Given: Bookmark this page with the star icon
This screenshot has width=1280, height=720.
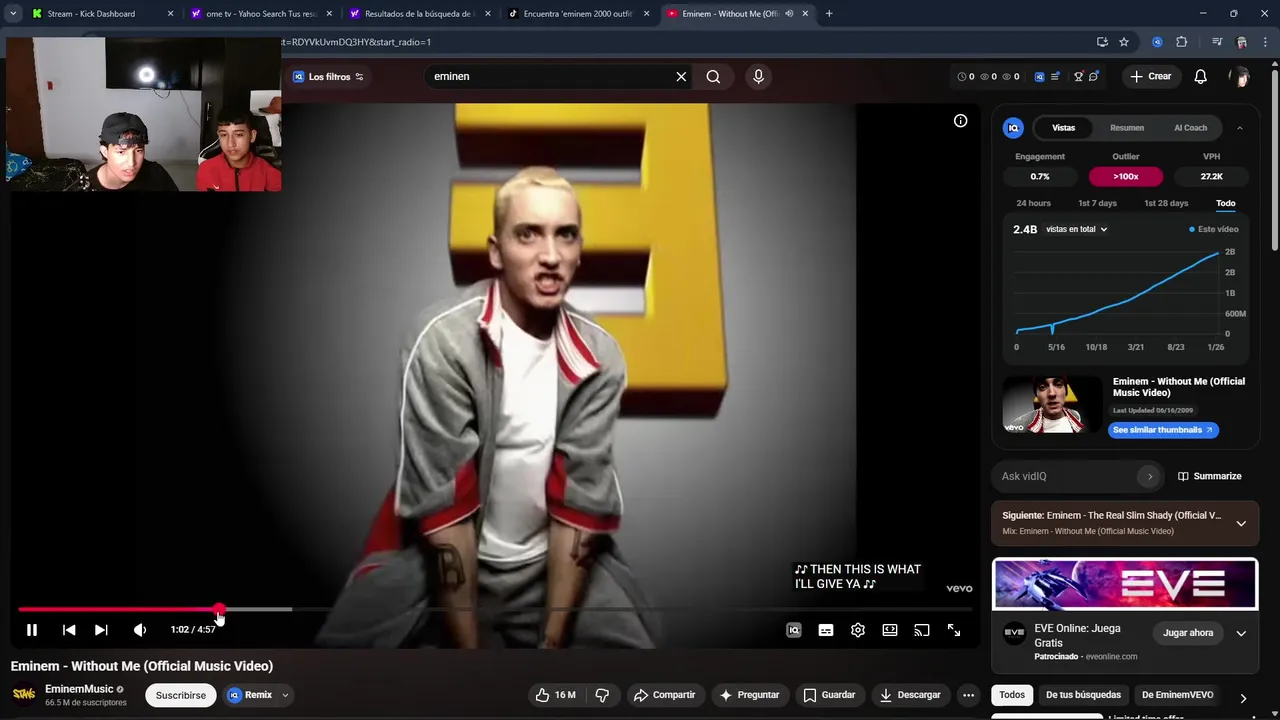Looking at the screenshot, I should [x=1124, y=42].
